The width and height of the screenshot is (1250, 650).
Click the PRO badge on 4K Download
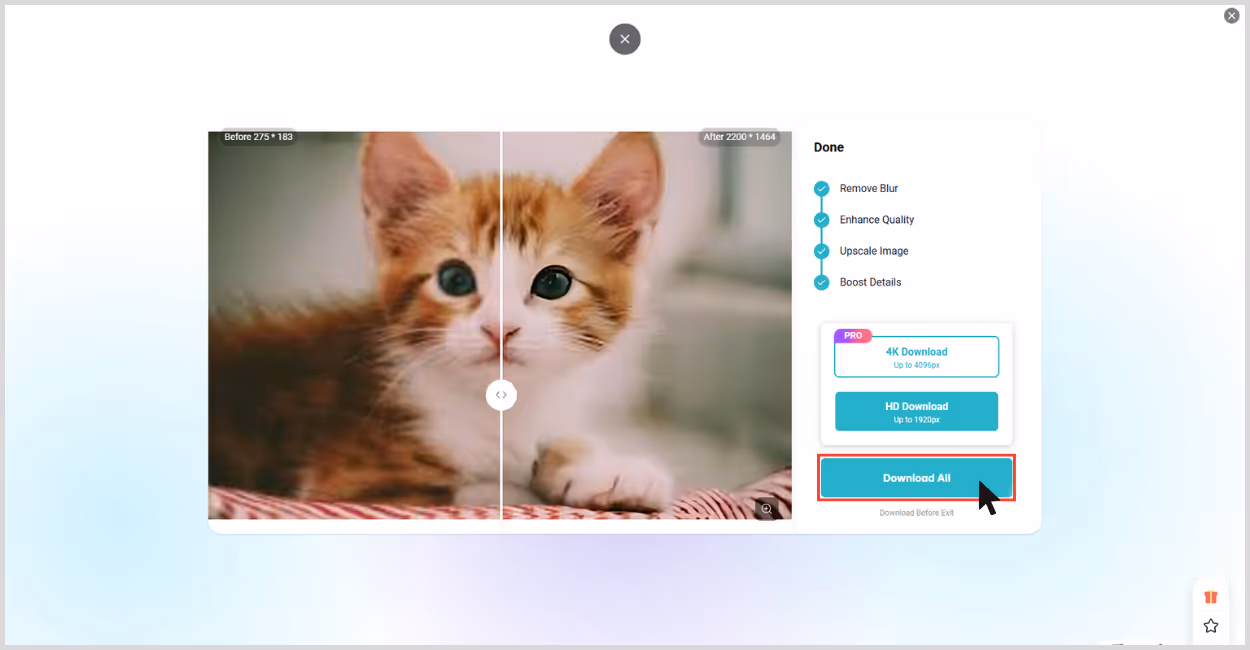tap(853, 336)
